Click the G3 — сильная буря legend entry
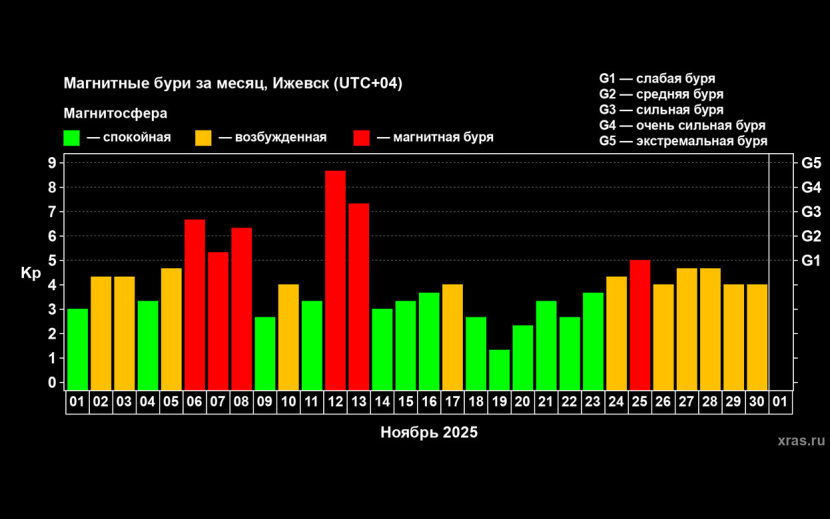This screenshot has height=519, width=830. (x=661, y=110)
